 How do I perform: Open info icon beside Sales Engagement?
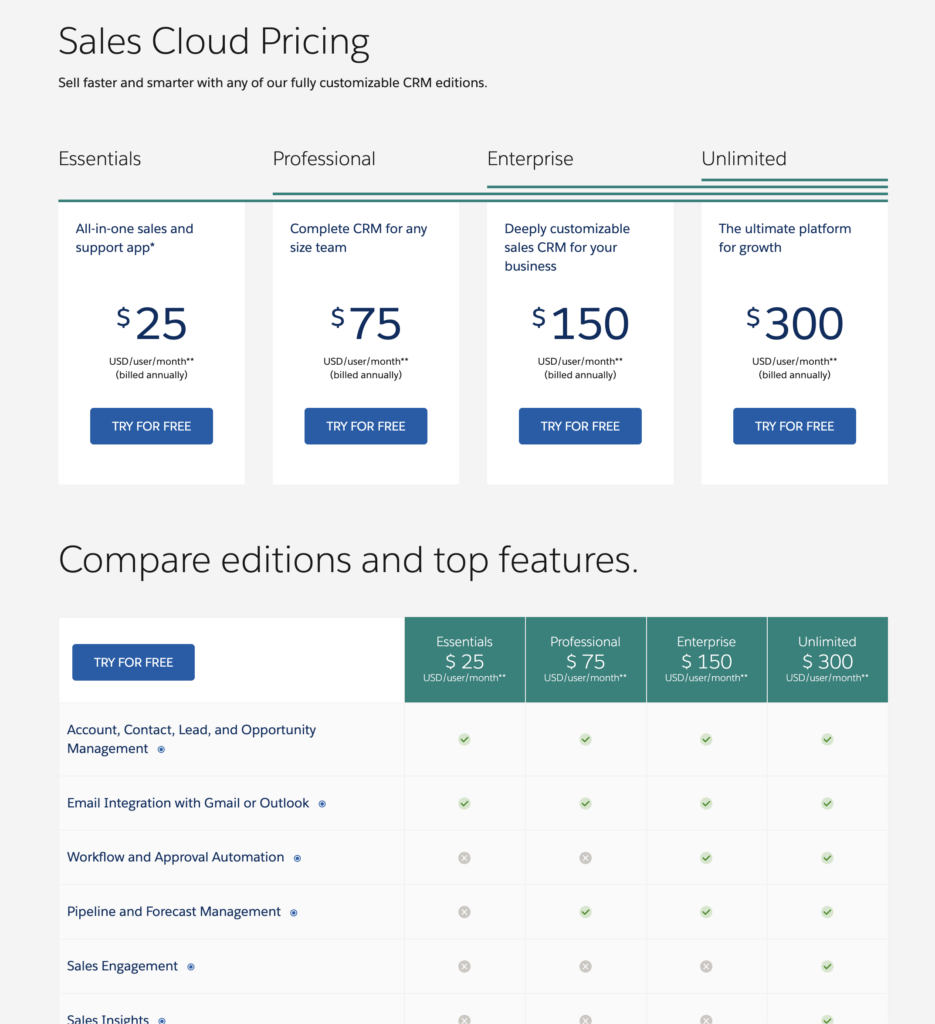(x=191, y=967)
